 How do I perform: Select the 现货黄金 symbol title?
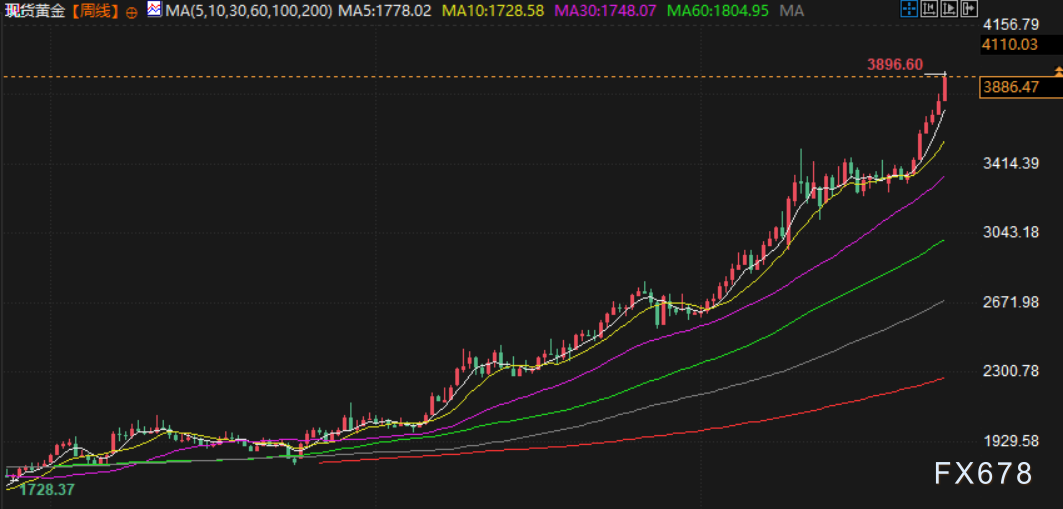coord(36,11)
